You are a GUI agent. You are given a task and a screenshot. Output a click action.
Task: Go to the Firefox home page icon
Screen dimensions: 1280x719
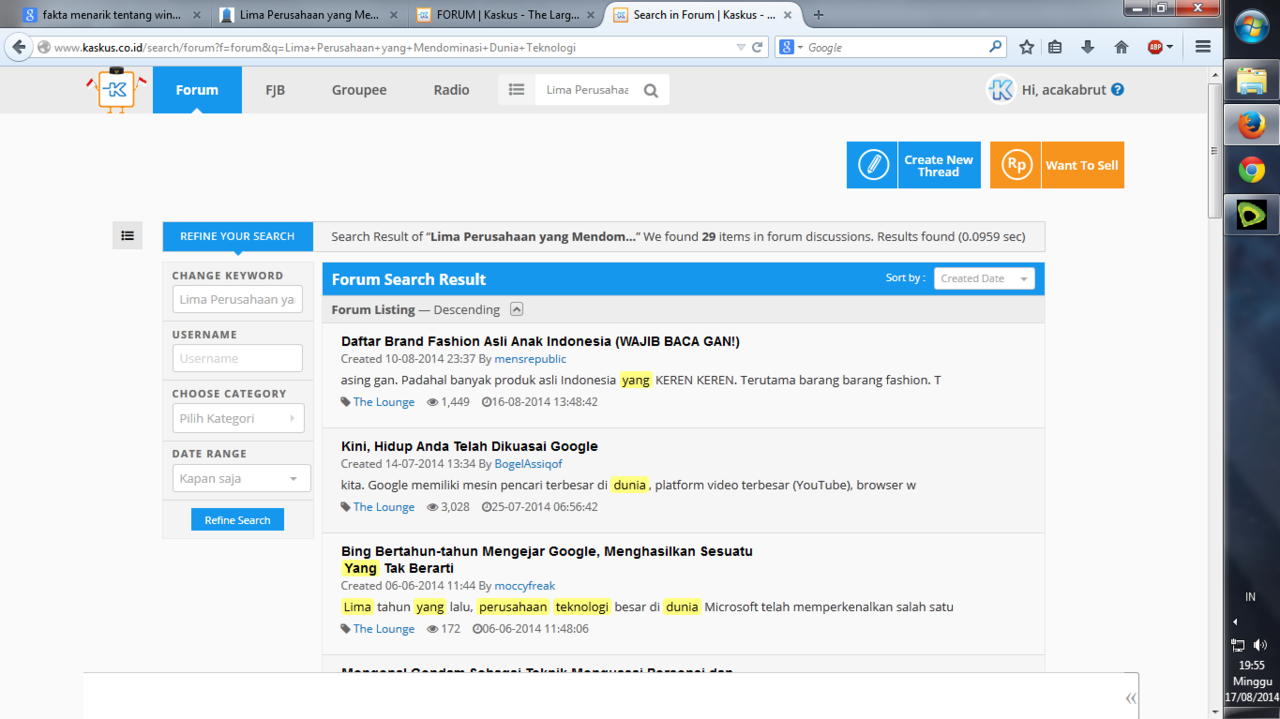pos(1121,47)
